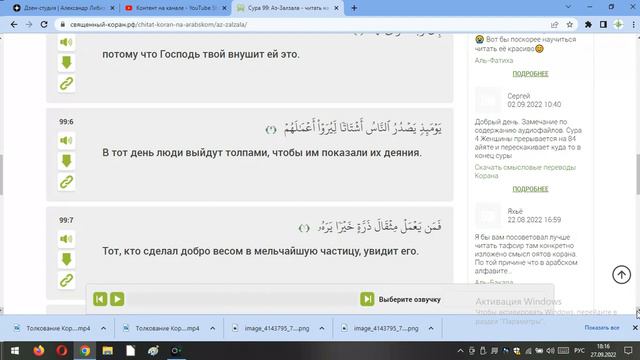
Task: Select Сура 99 Аз-Залзала tab
Action: pyautogui.click(x=288, y=8)
